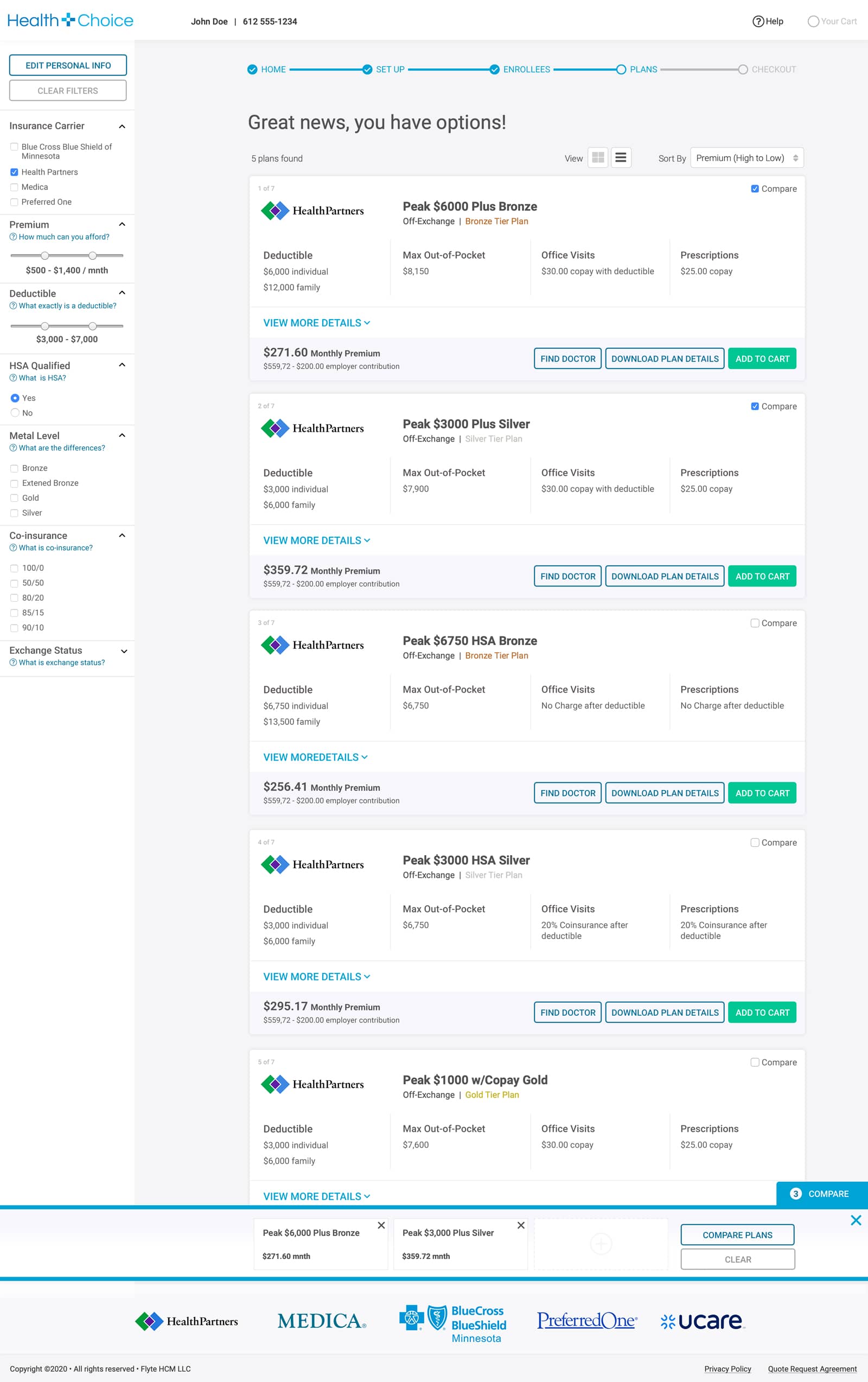Collapse Insurance Carrier filter section
868x1382 pixels.
[x=122, y=126]
